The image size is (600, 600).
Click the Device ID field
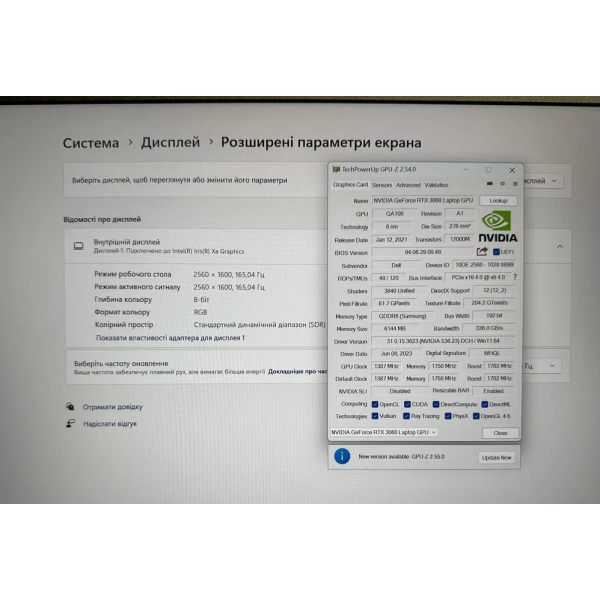click(484, 264)
